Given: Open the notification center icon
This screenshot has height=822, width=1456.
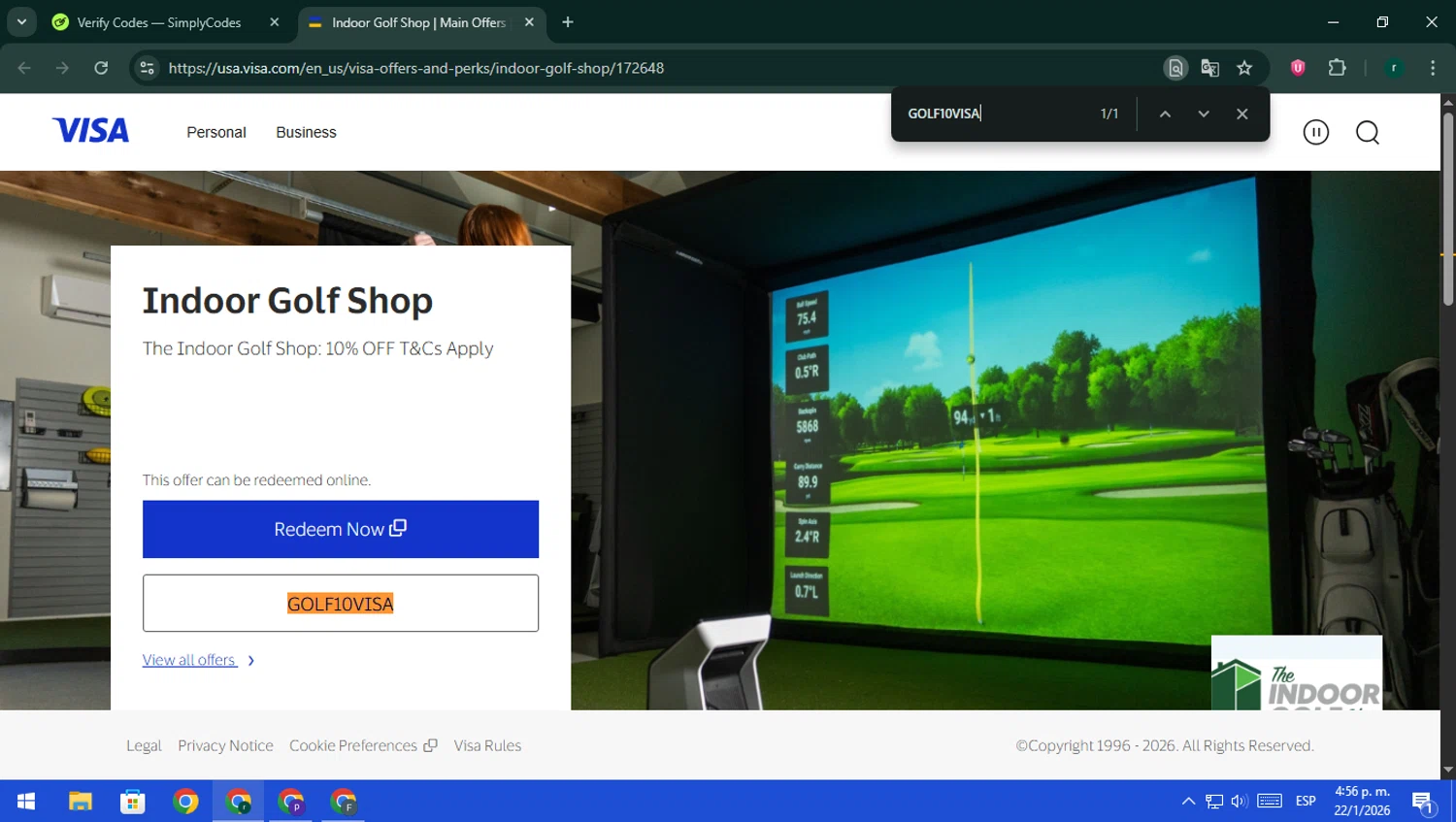Looking at the screenshot, I should point(1423,802).
